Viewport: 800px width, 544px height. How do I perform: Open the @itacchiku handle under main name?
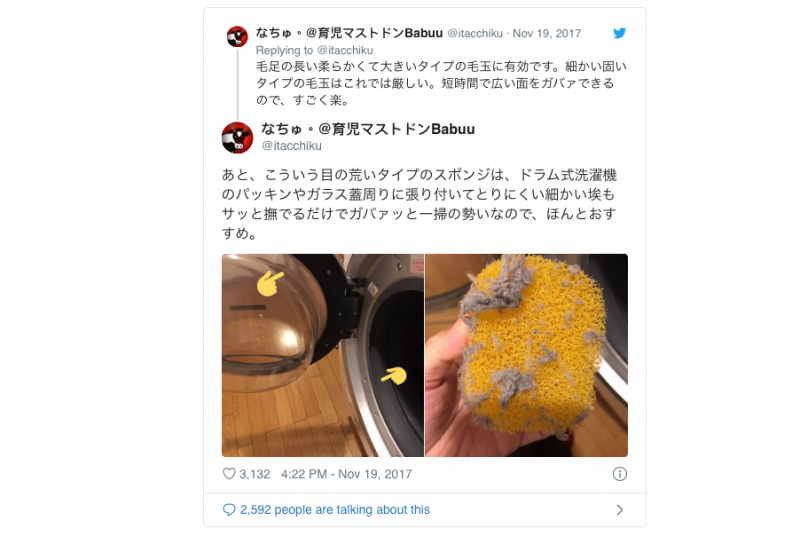point(291,146)
